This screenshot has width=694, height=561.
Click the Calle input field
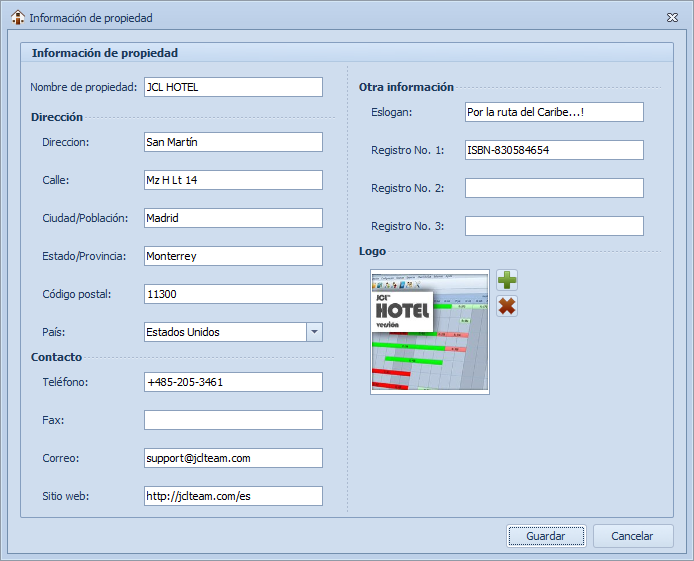(233, 180)
